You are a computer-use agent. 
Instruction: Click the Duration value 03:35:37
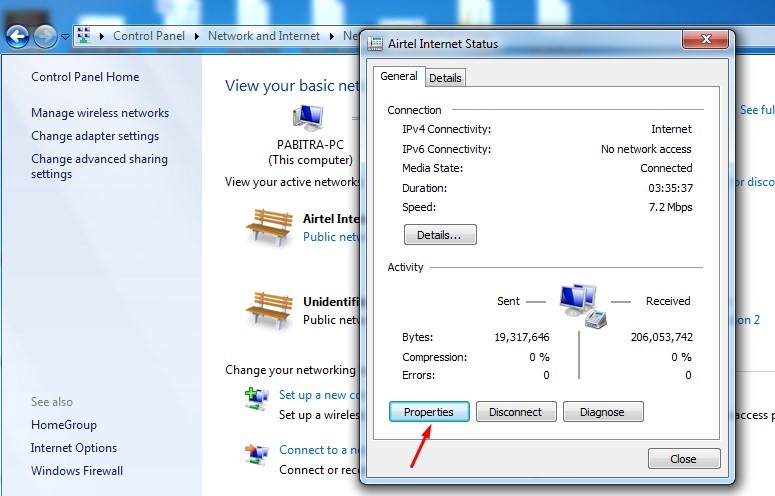pyautogui.click(x=670, y=188)
